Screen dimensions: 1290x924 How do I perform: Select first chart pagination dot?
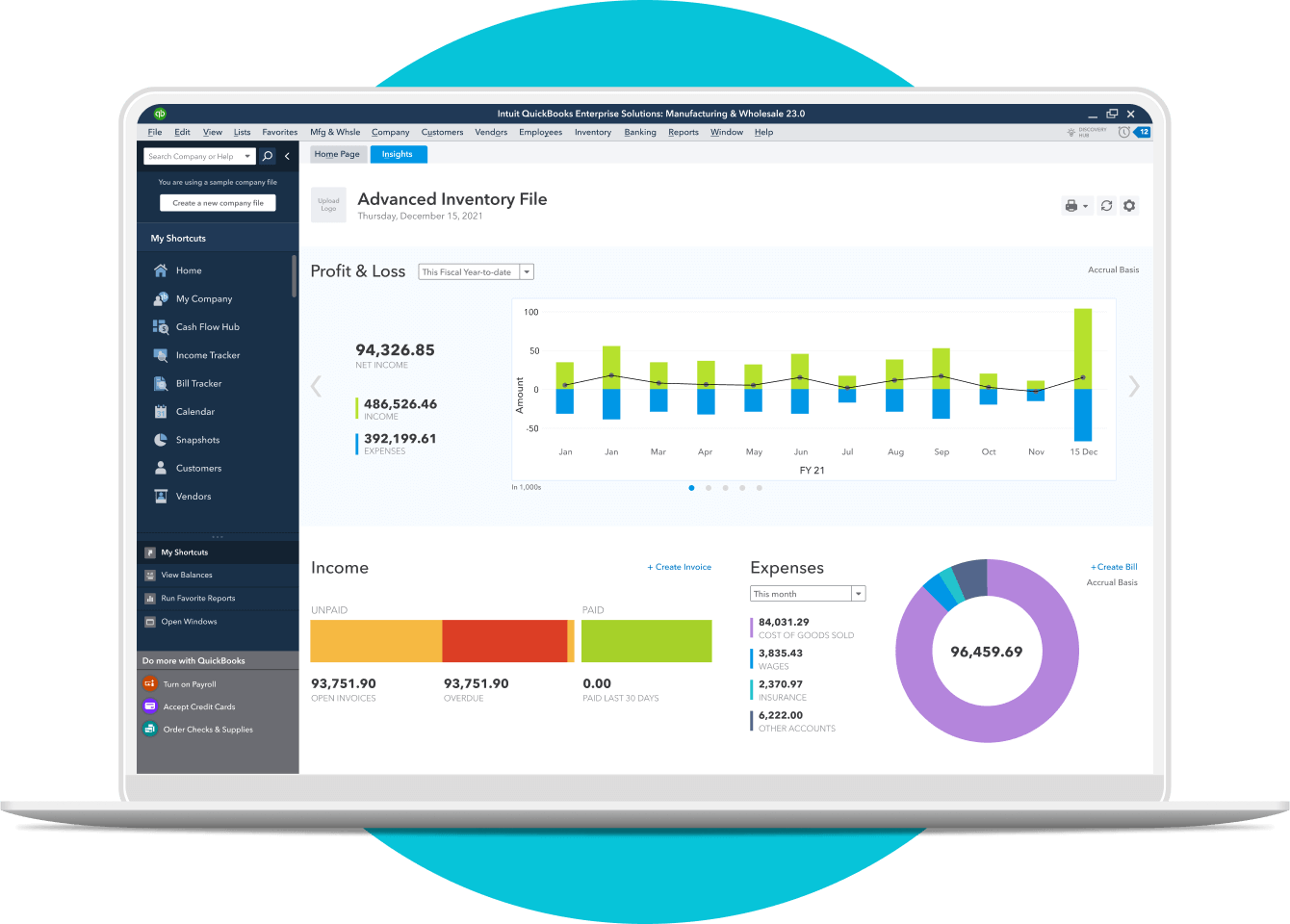(691, 488)
